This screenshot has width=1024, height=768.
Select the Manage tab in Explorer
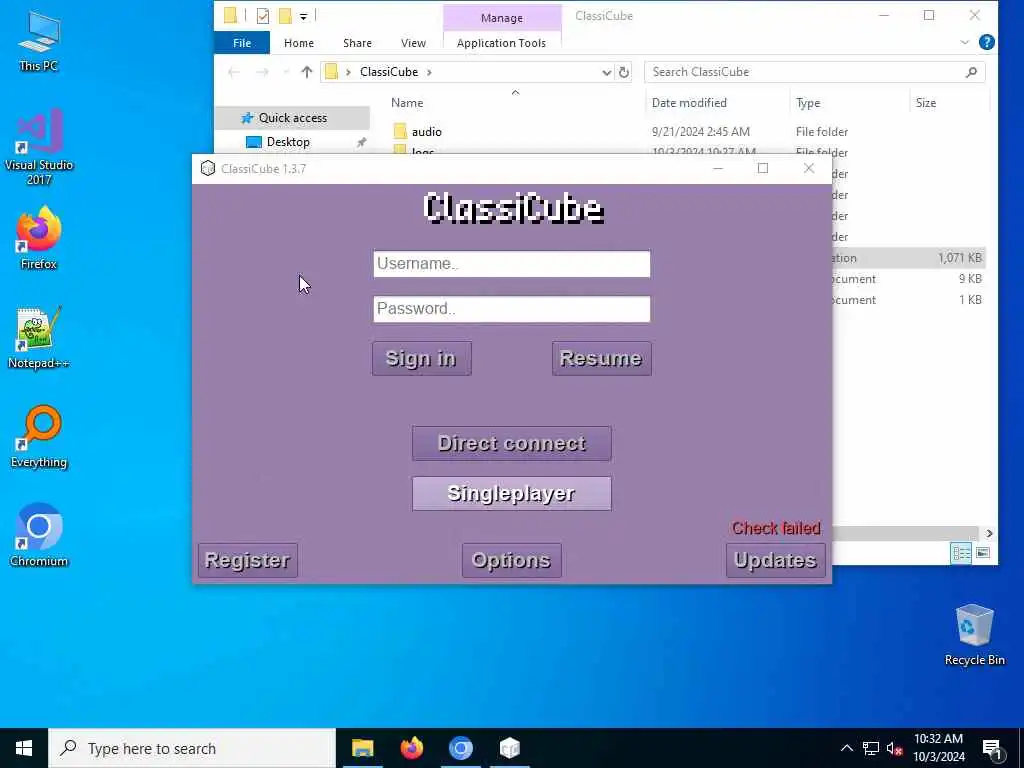click(502, 18)
